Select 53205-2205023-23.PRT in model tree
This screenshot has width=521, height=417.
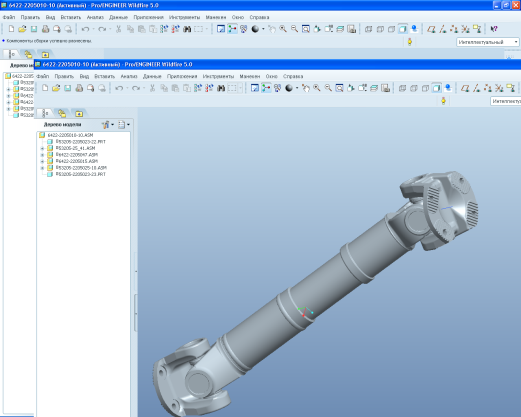pos(76,174)
